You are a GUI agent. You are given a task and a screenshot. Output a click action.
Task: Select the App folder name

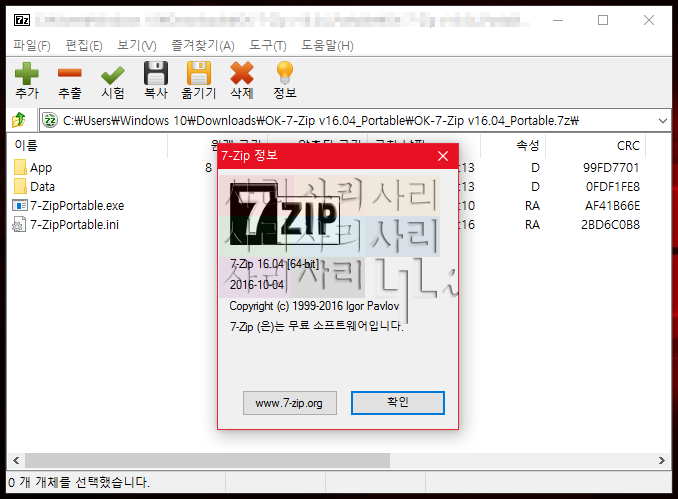tap(41, 168)
